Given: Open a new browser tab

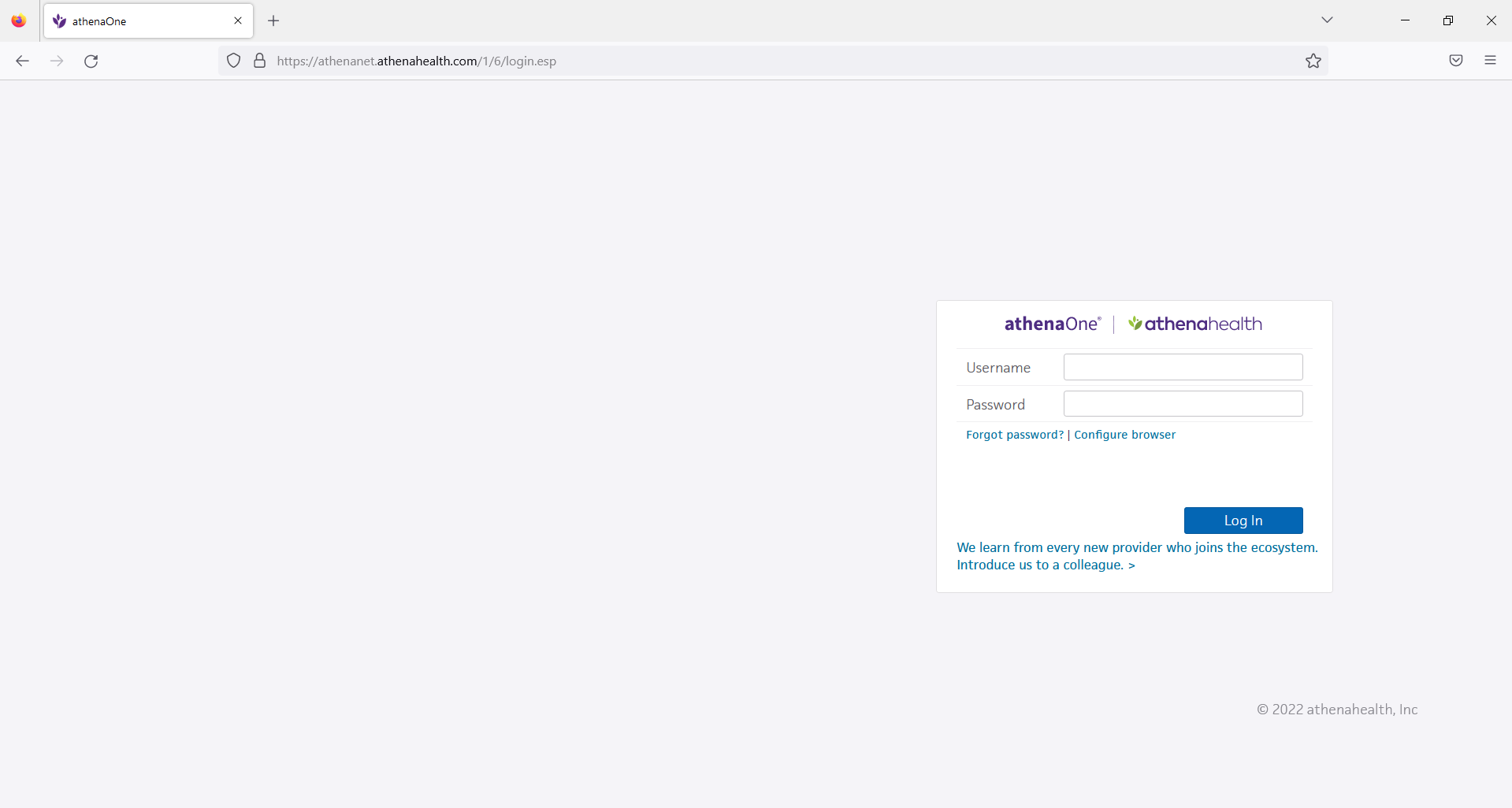Looking at the screenshot, I should click(x=273, y=21).
